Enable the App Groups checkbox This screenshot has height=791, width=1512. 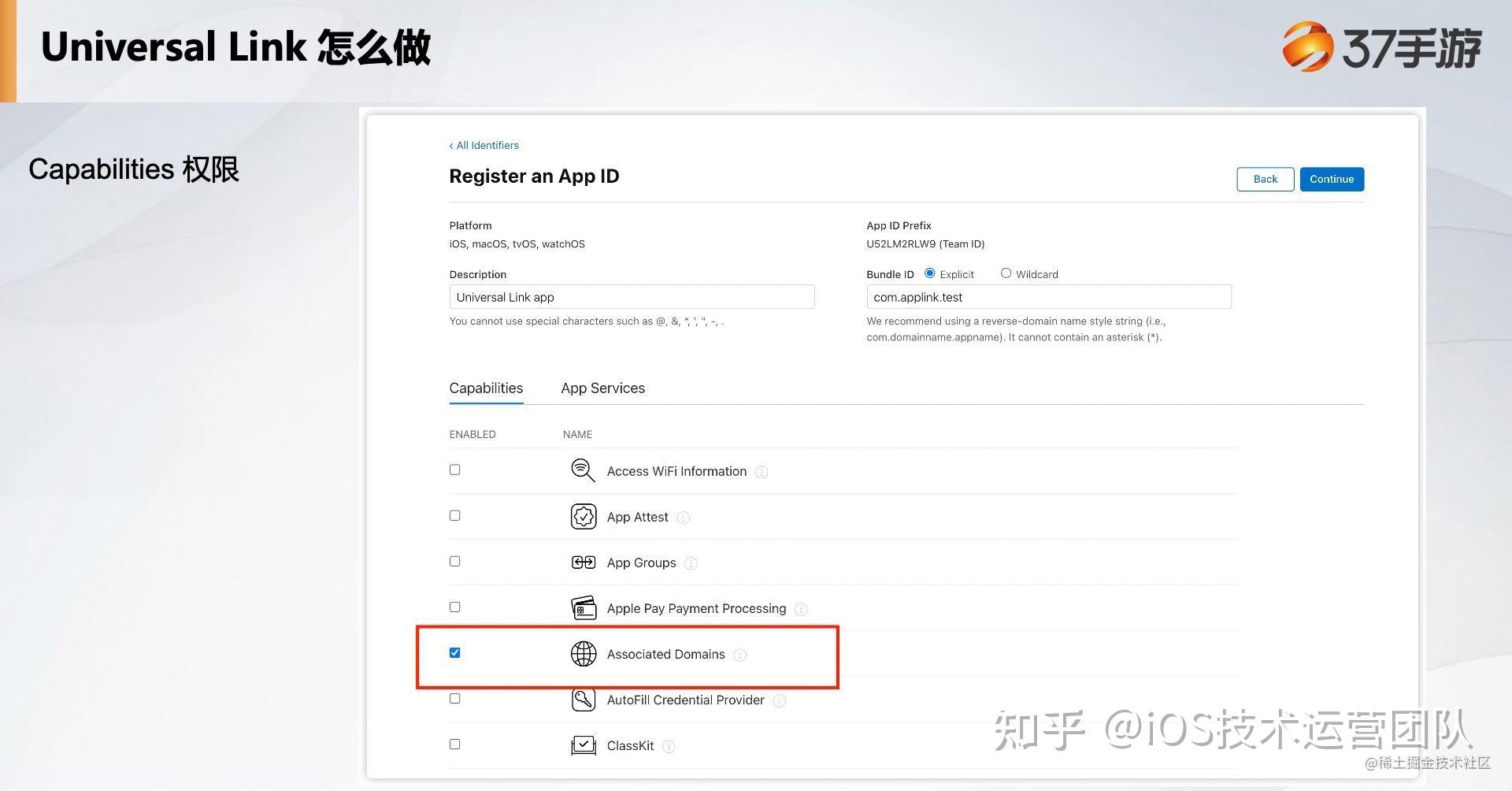454,561
